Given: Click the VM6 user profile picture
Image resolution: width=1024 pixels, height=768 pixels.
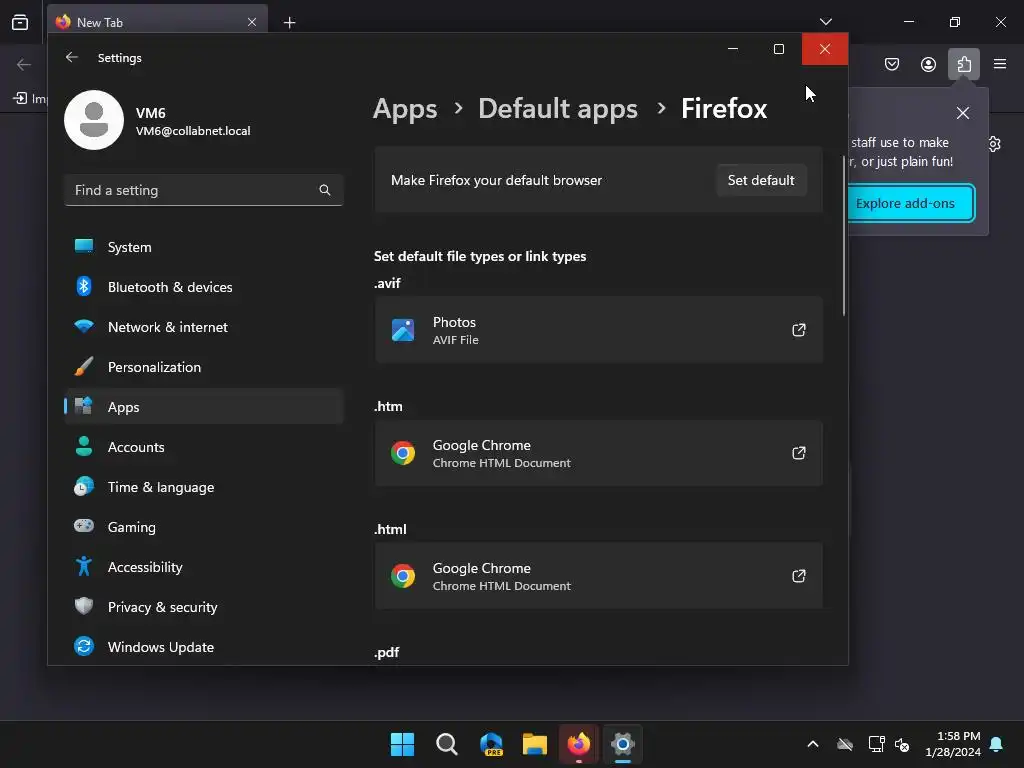Looking at the screenshot, I should 94,120.
